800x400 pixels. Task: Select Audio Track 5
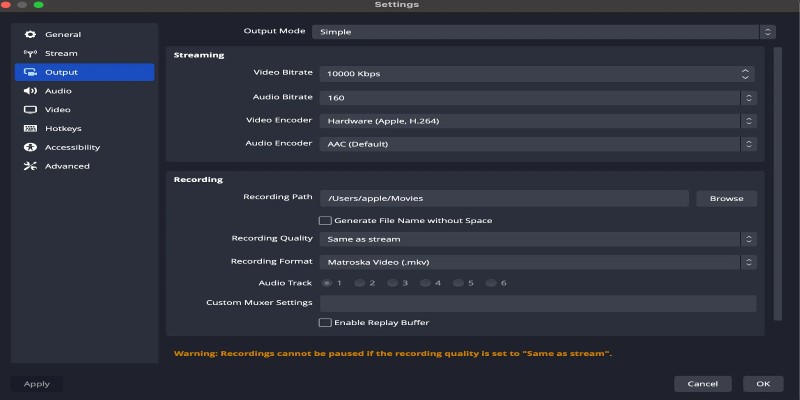pyautogui.click(x=458, y=283)
